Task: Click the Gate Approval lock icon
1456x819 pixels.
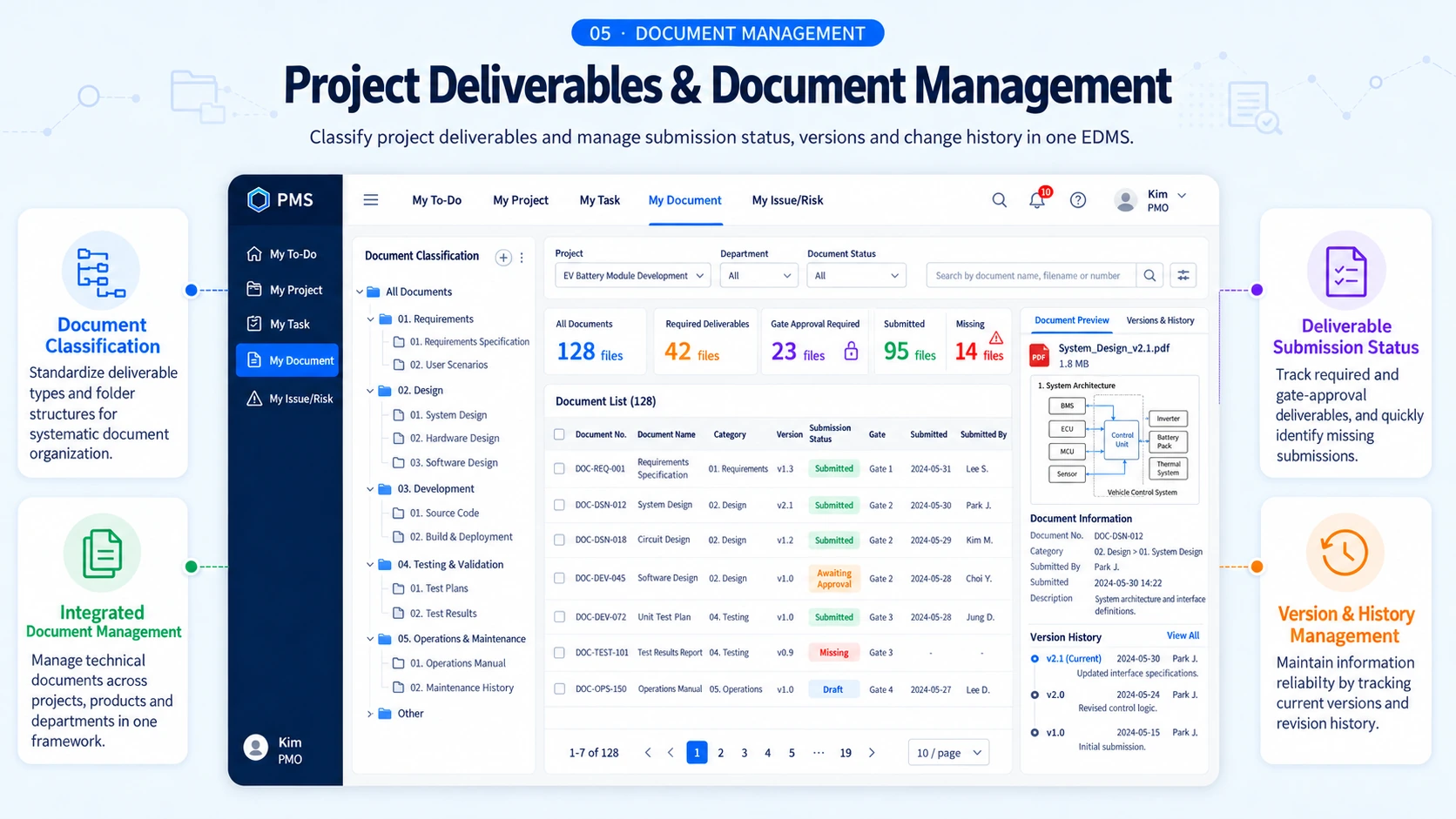Action: 851,351
